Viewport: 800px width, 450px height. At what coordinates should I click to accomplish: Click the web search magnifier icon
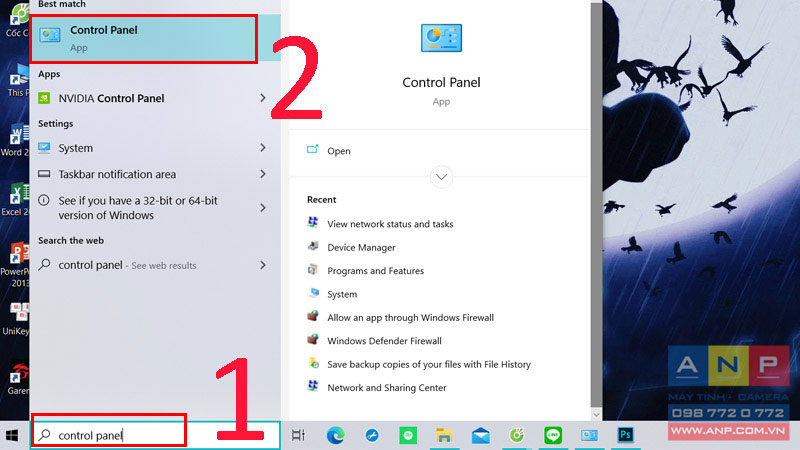(44, 264)
